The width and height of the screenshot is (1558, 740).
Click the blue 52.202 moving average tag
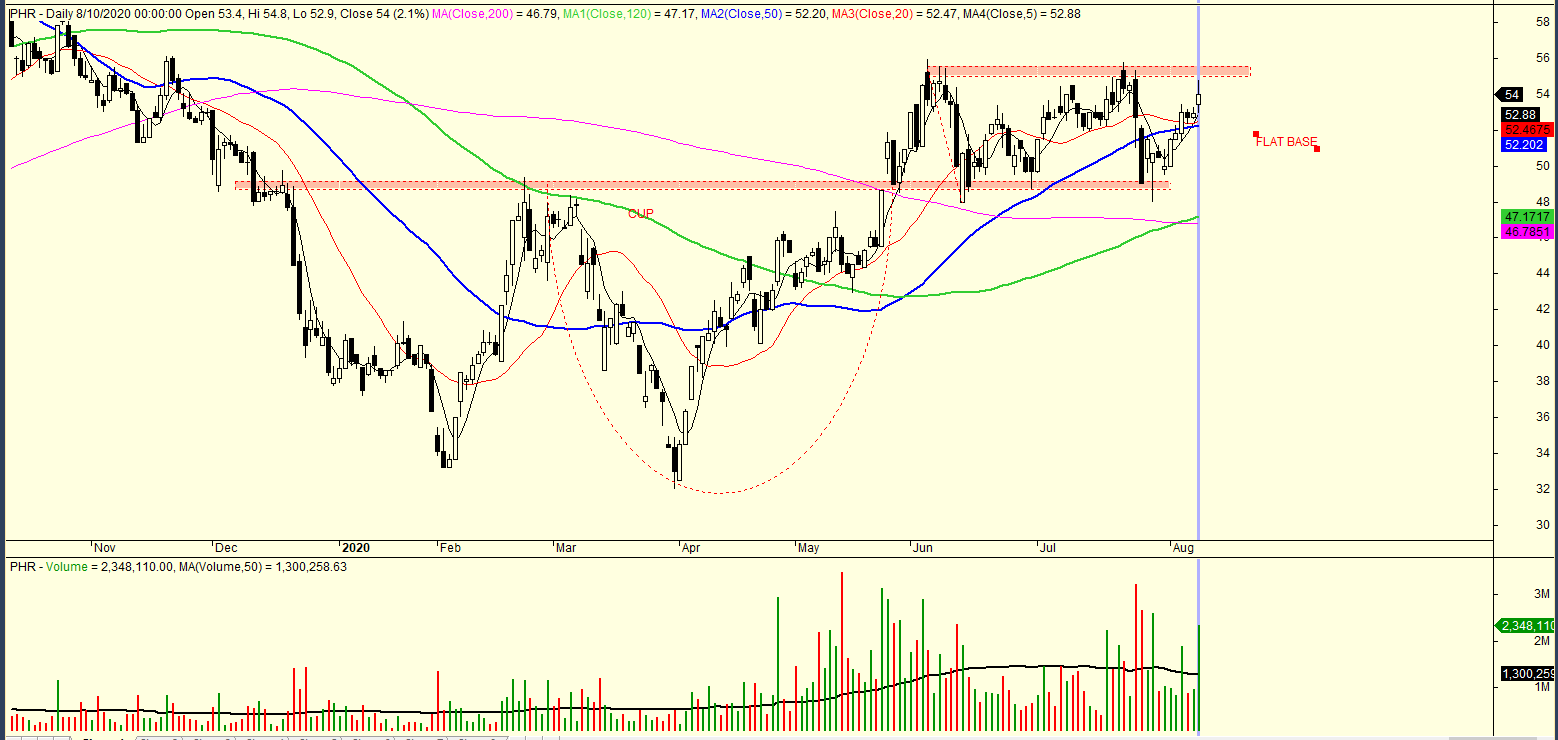pos(1526,145)
